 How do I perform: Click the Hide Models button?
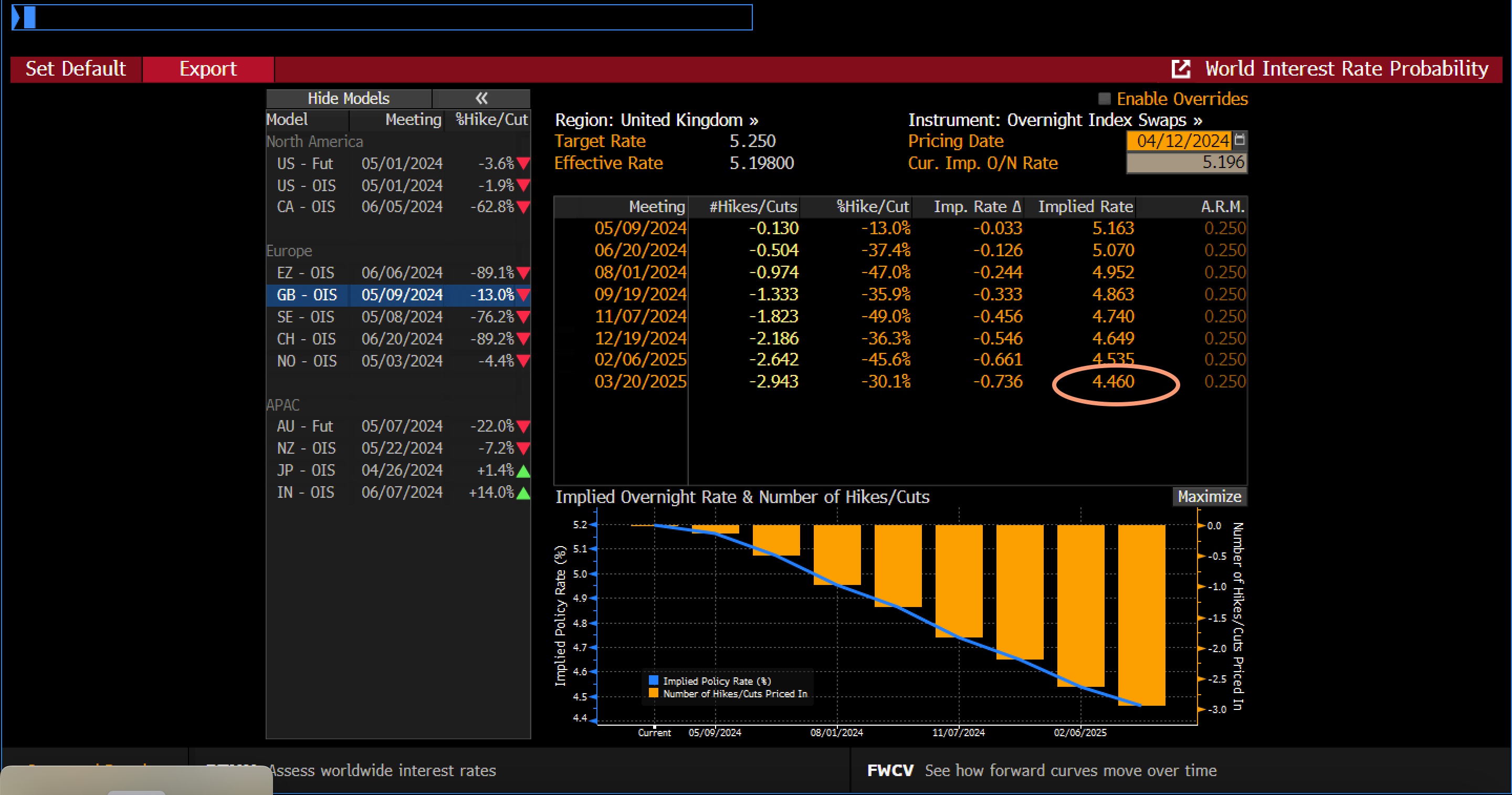click(x=348, y=98)
